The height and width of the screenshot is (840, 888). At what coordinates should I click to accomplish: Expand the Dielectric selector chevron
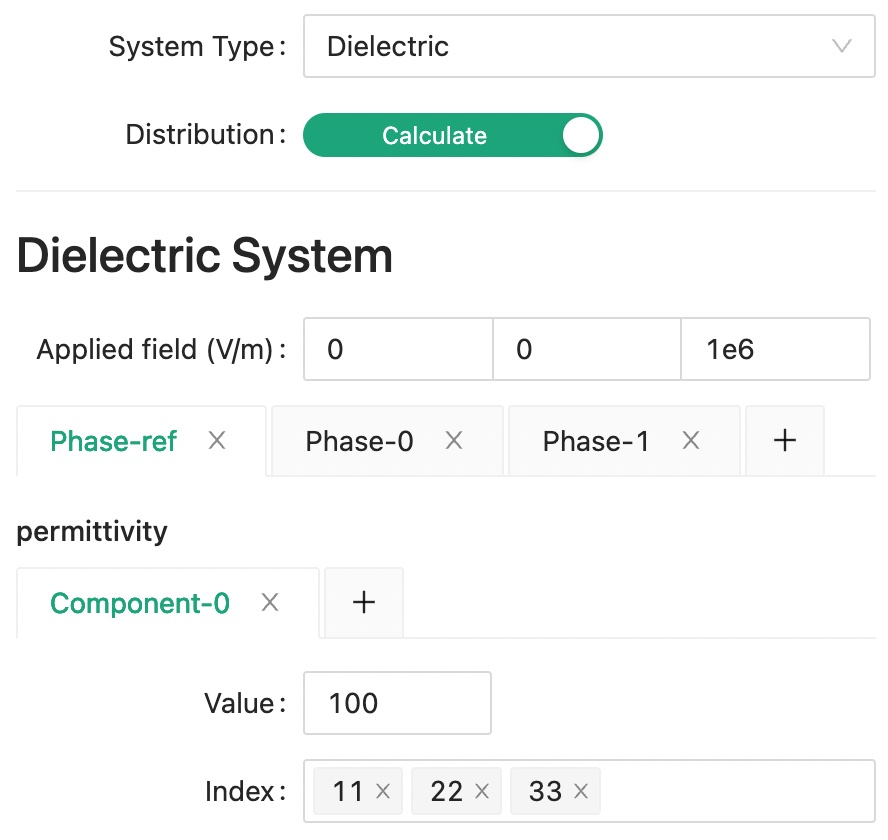coord(840,46)
